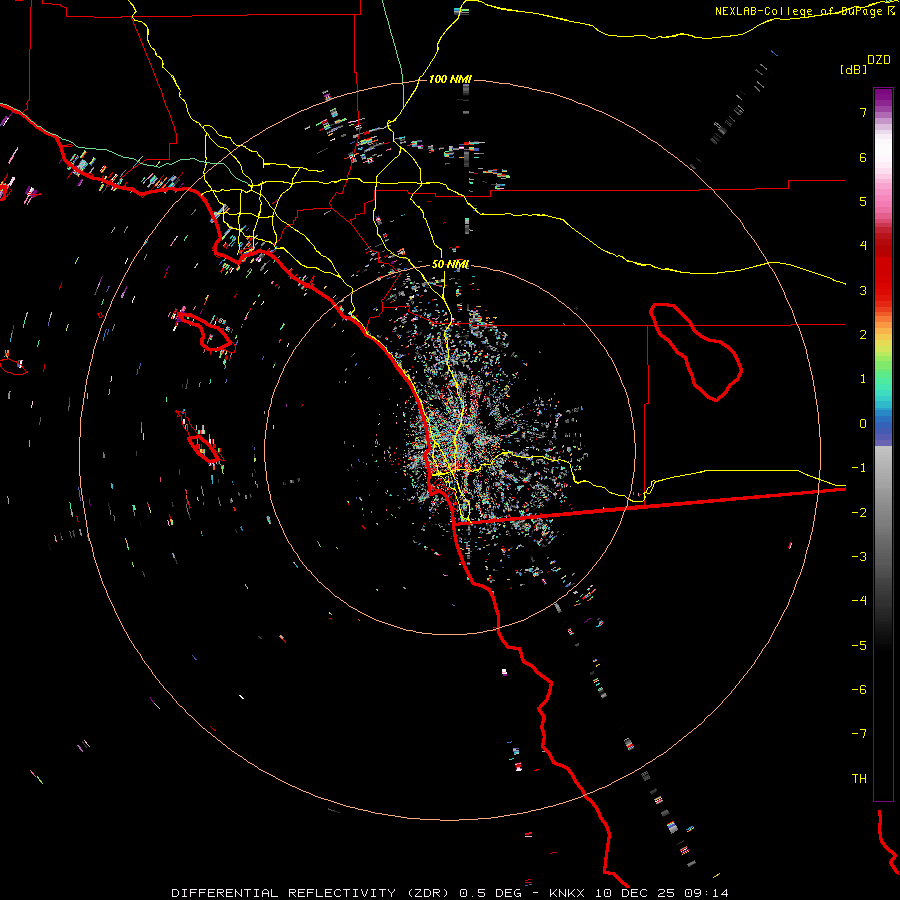Screen dimensions: 900x900
Task: Click the positive 5 scale value
Action: click(863, 201)
